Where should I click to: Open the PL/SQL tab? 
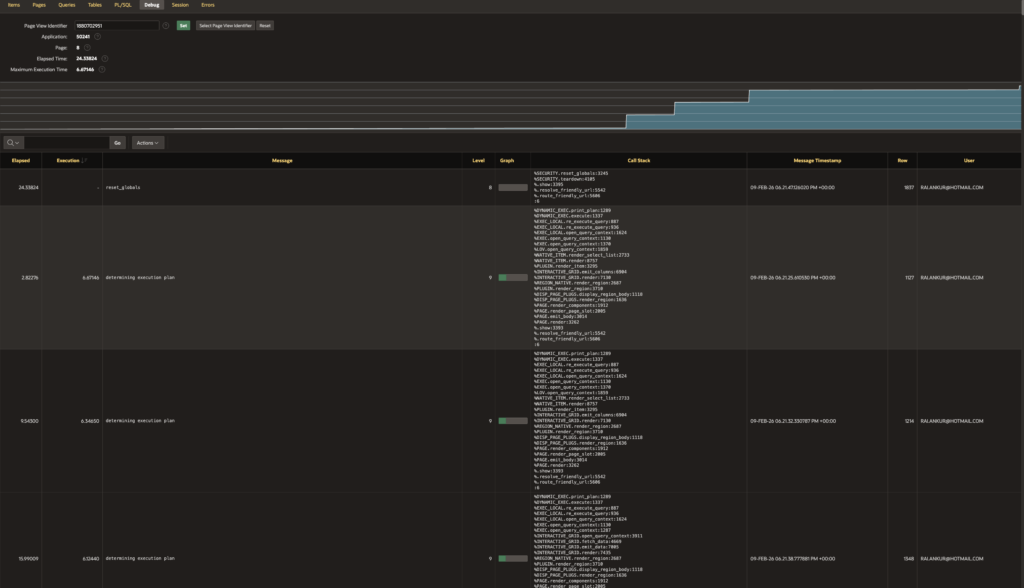tap(123, 5)
